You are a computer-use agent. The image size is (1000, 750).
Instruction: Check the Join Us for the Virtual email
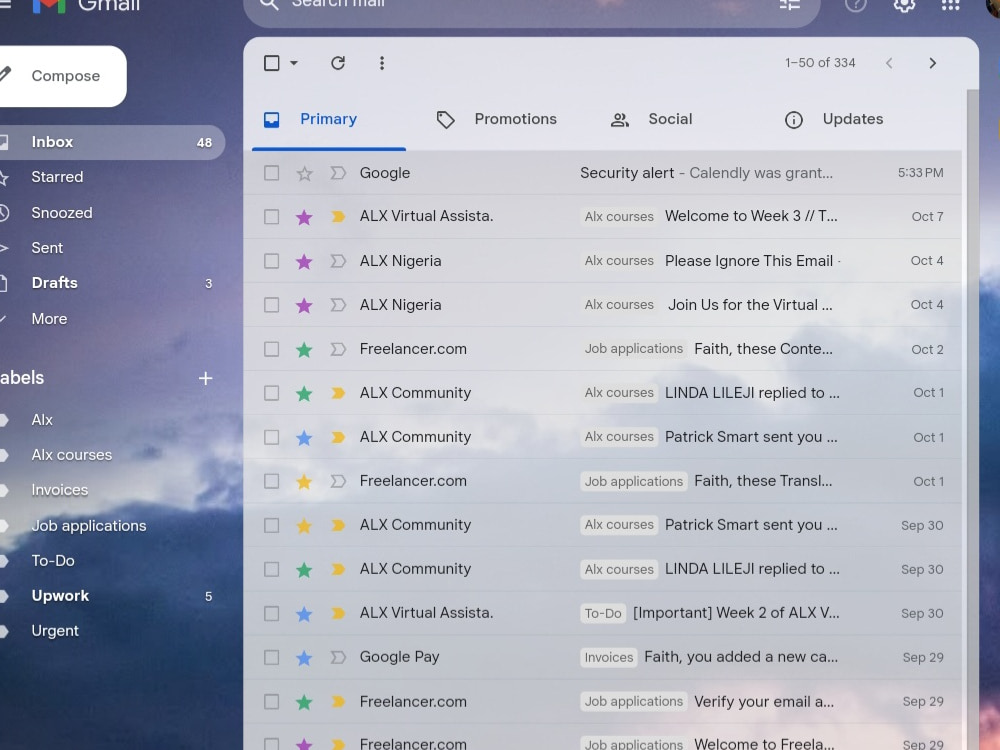coord(272,305)
